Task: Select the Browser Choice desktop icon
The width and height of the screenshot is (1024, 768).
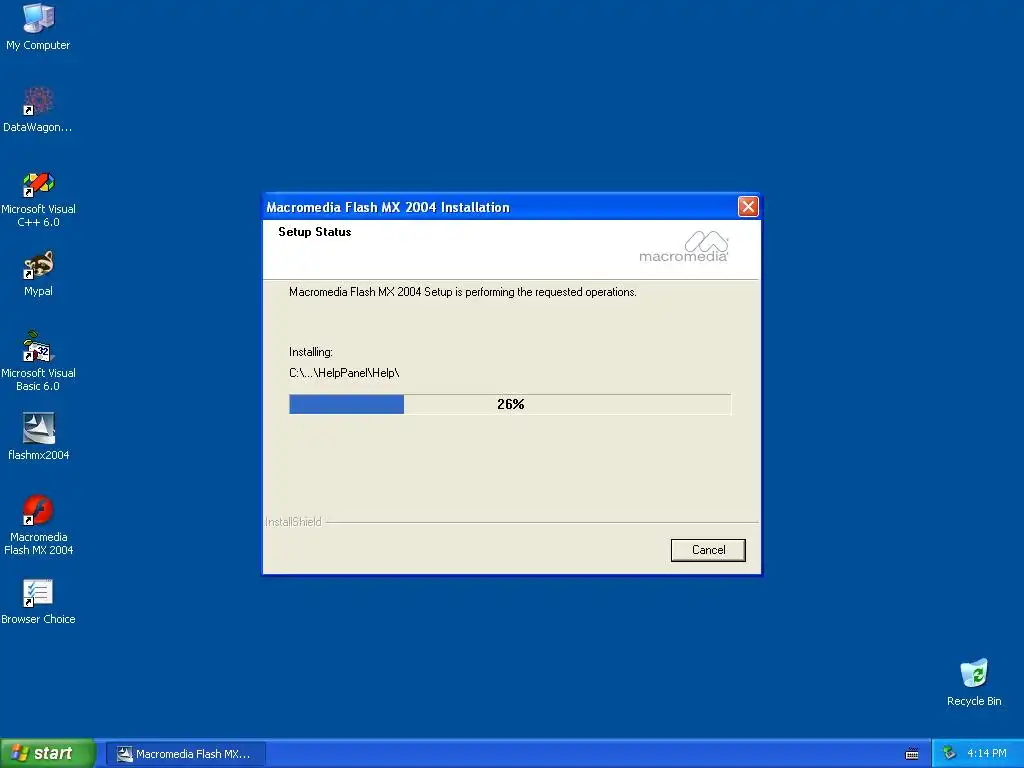Action: coord(38,601)
